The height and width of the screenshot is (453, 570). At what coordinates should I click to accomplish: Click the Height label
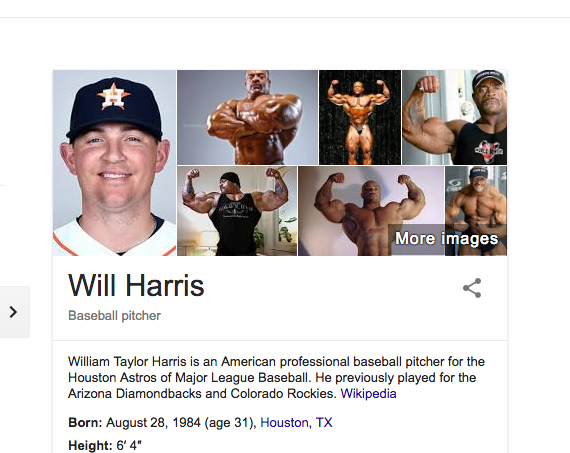90,445
